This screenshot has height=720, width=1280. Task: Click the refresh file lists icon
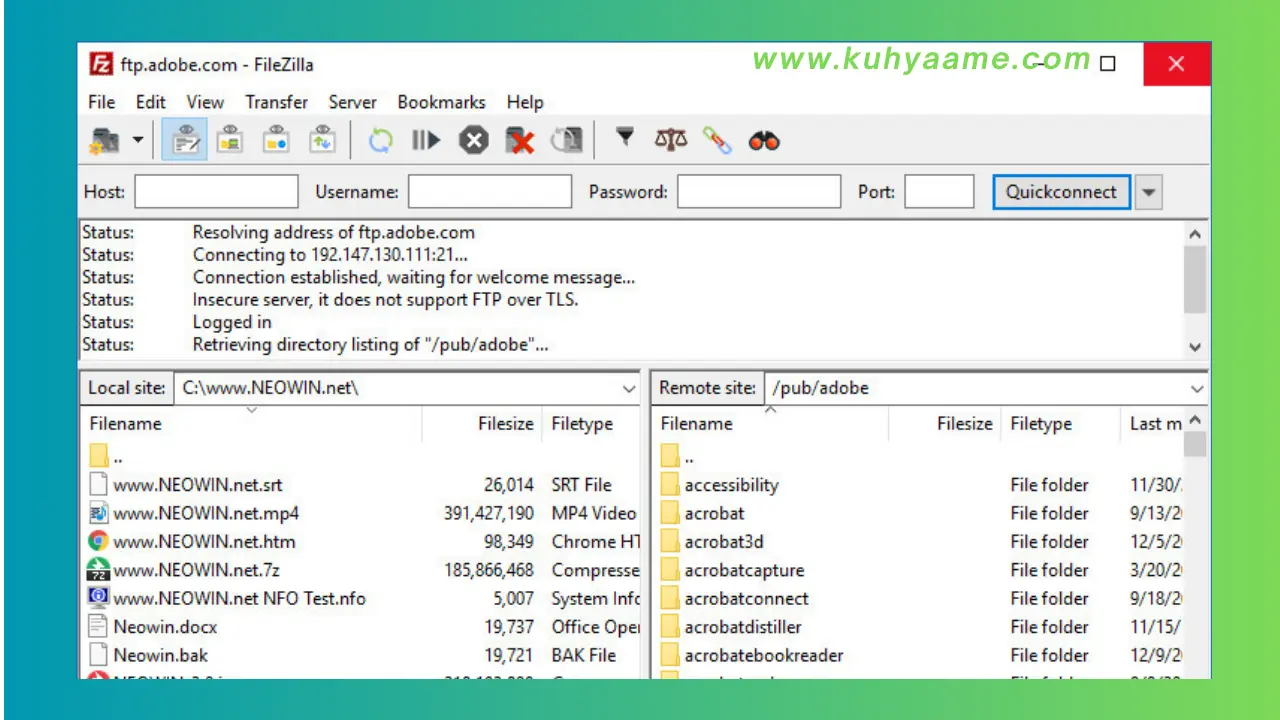click(380, 141)
